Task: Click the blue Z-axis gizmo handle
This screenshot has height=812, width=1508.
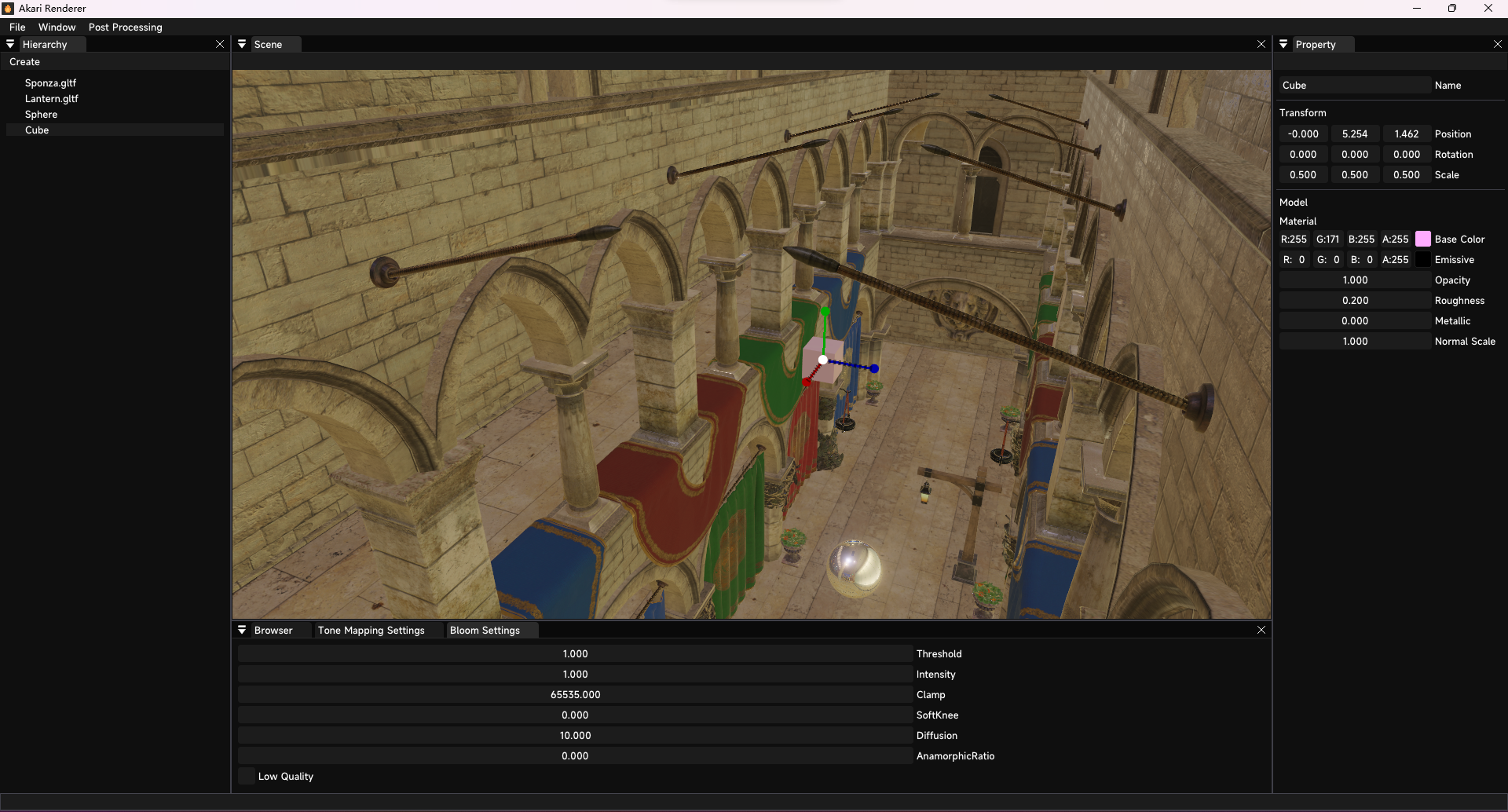Action: point(874,368)
